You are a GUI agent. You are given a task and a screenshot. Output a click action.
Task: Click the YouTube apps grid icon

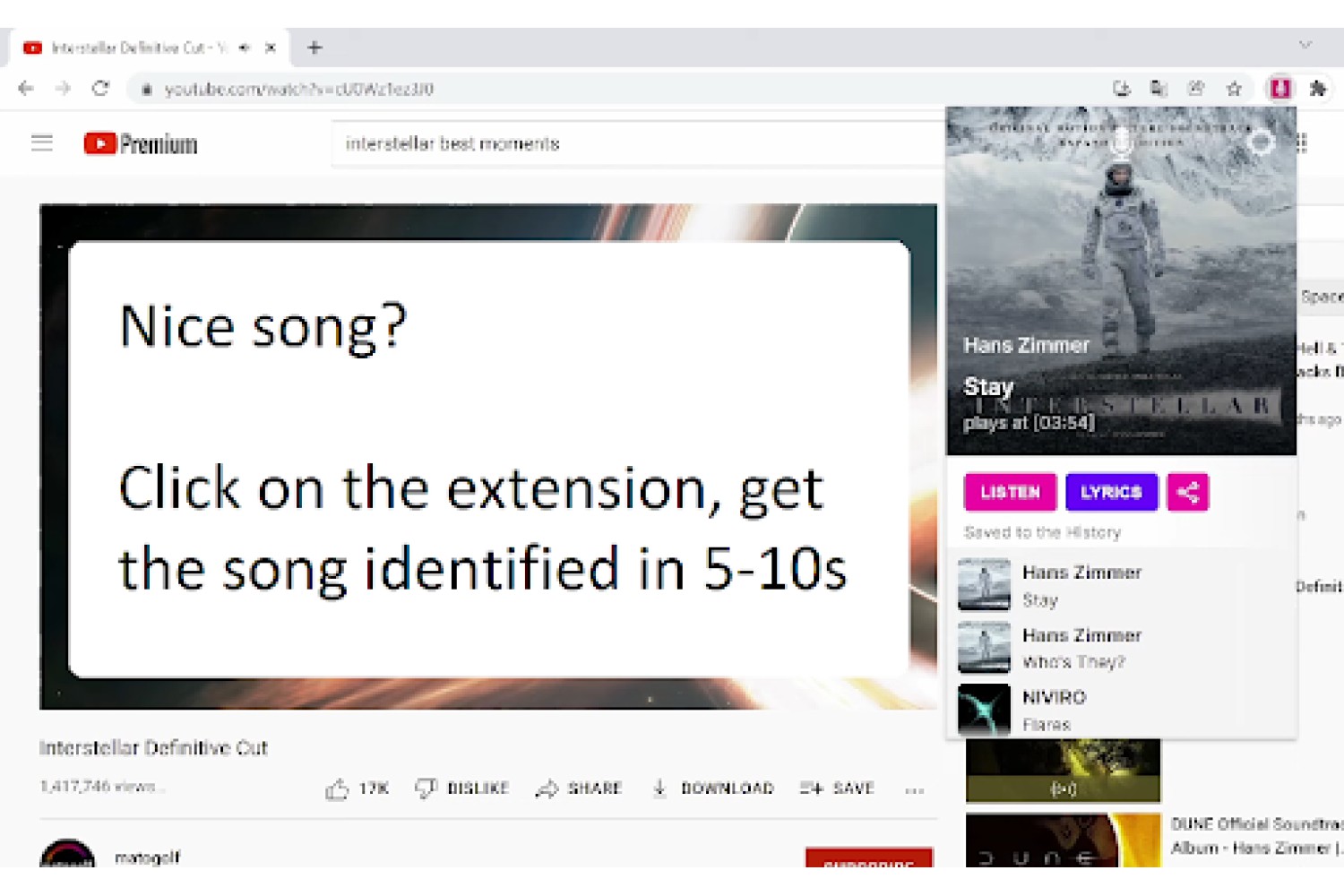pyautogui.click(x=1302, y=143)
